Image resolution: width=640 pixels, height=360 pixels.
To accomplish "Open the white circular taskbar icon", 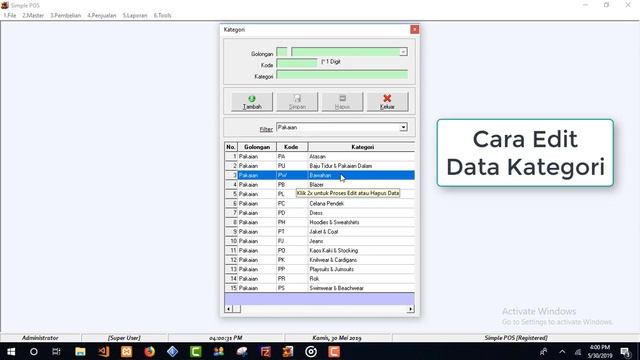I will point(311,351).
